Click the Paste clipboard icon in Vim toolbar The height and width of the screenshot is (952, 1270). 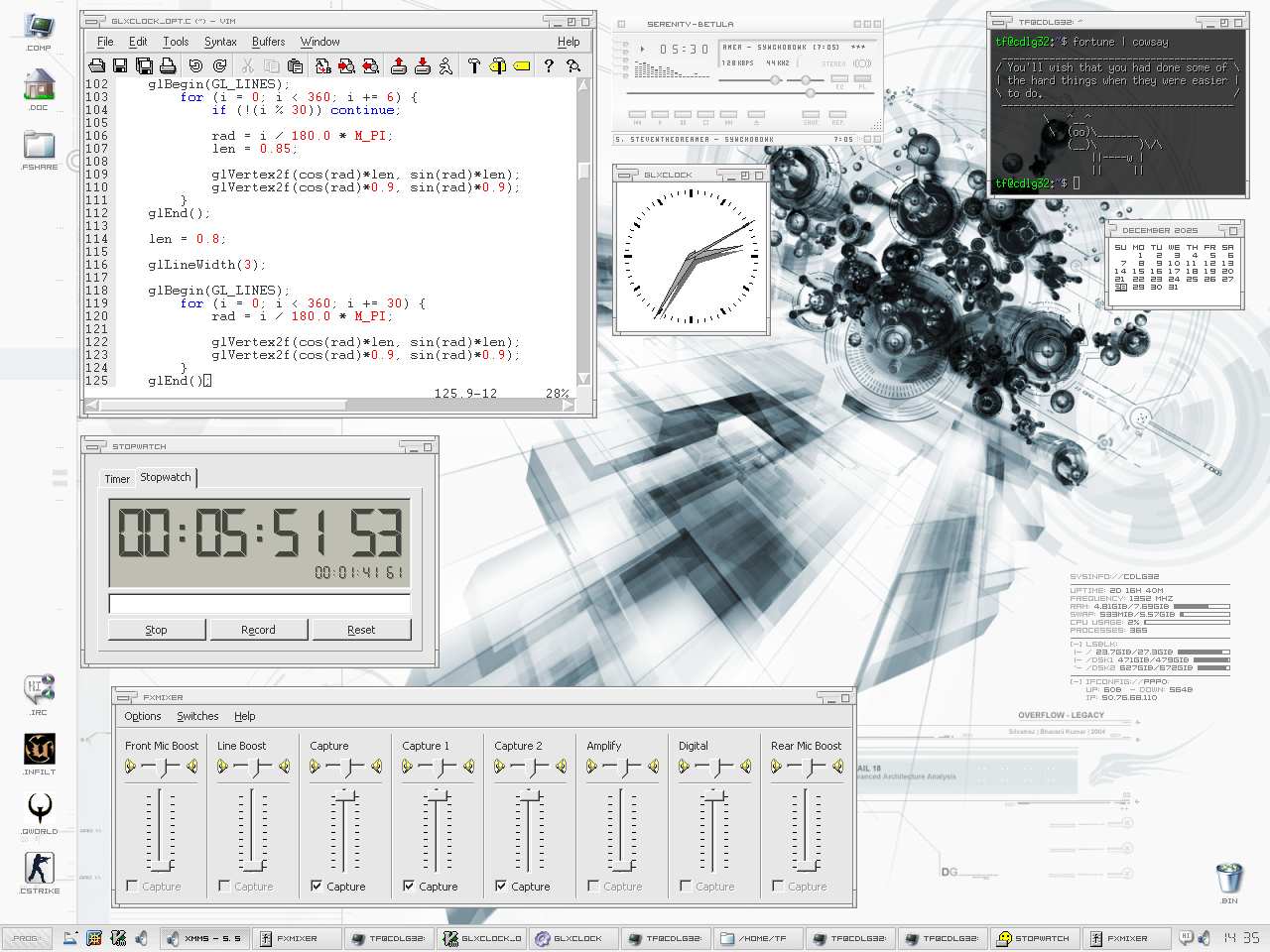point(295,65)
